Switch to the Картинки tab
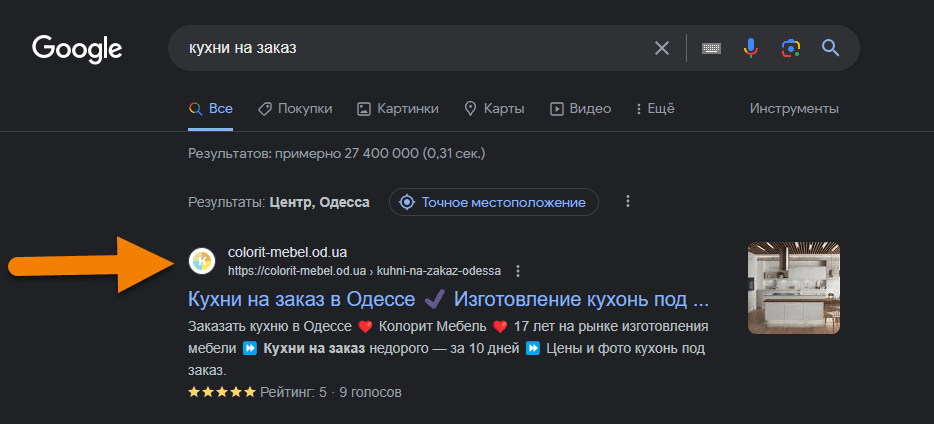 (398, 108)
